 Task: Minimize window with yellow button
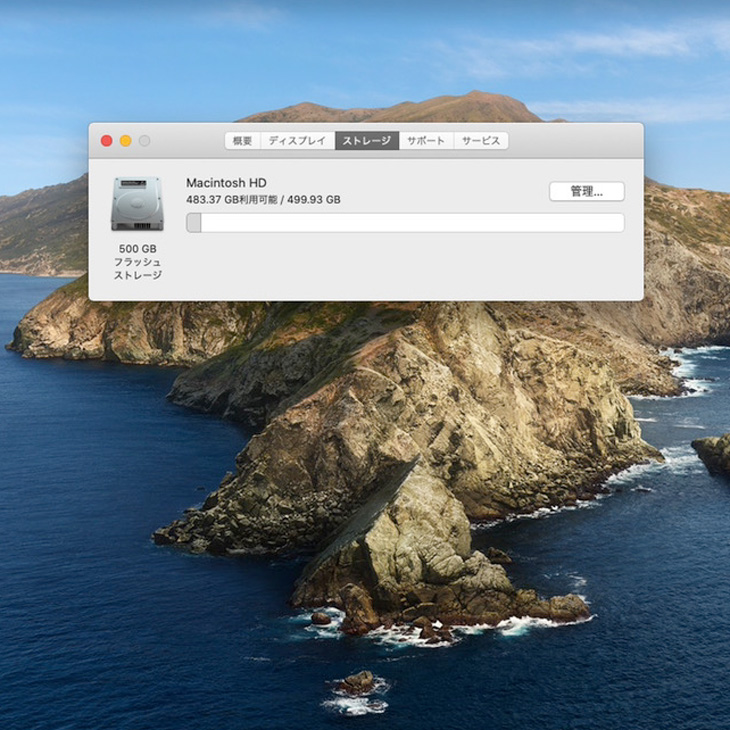pyautogui.click(x=126, y=141)
